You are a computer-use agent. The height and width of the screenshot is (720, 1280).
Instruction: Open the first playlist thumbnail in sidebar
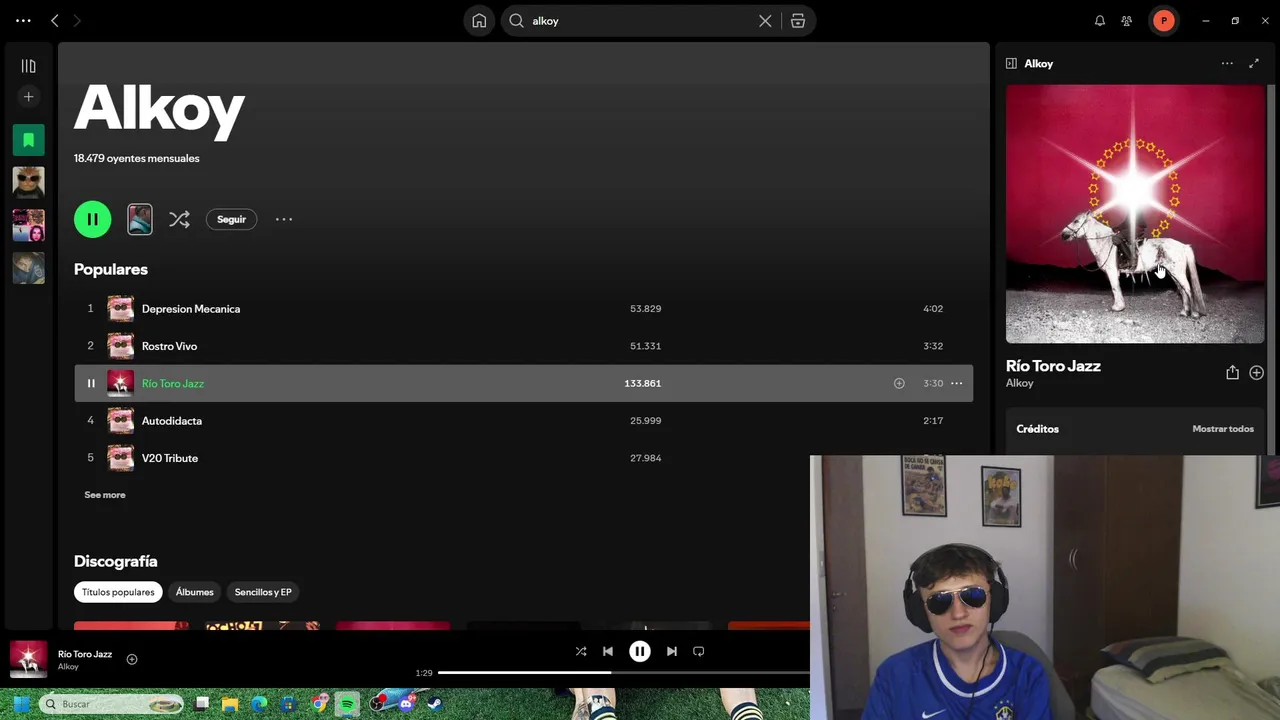pyautogui.click(x=28, y=183)
